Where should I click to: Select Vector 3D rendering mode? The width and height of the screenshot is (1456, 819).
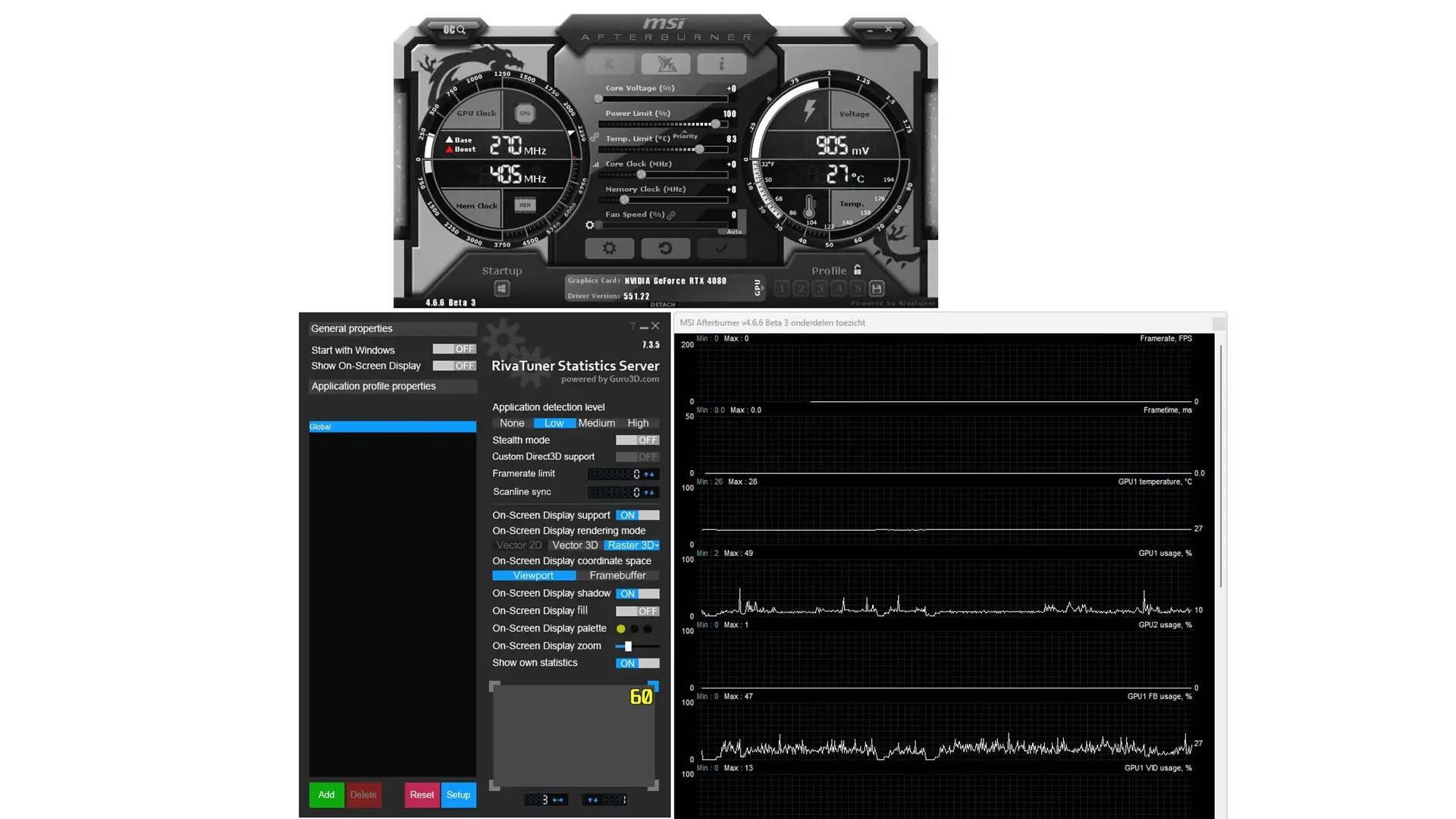pyautogui.click(x=575, y=545)
